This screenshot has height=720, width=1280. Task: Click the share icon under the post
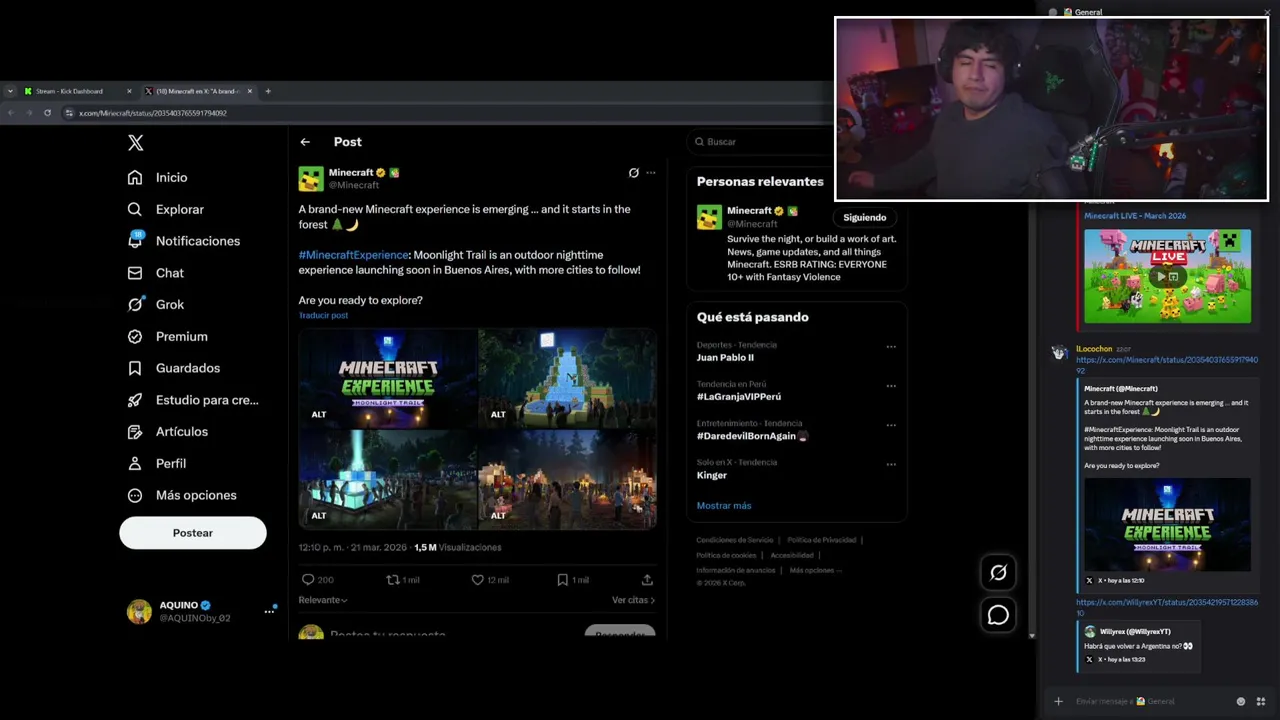(647, 579)
